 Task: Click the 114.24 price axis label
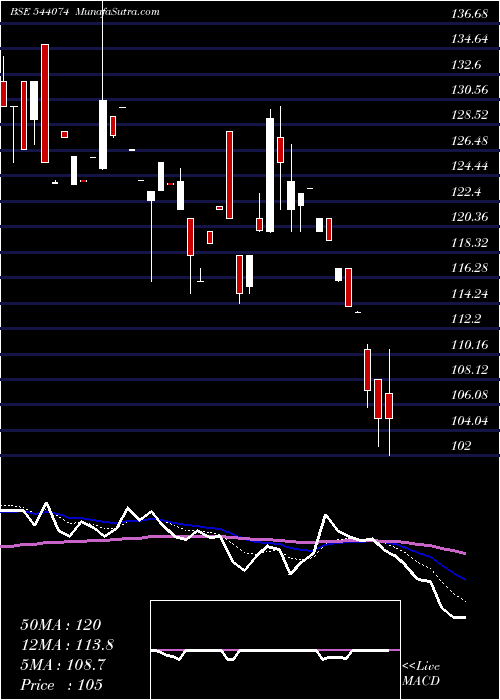click(x=469, y=294)
